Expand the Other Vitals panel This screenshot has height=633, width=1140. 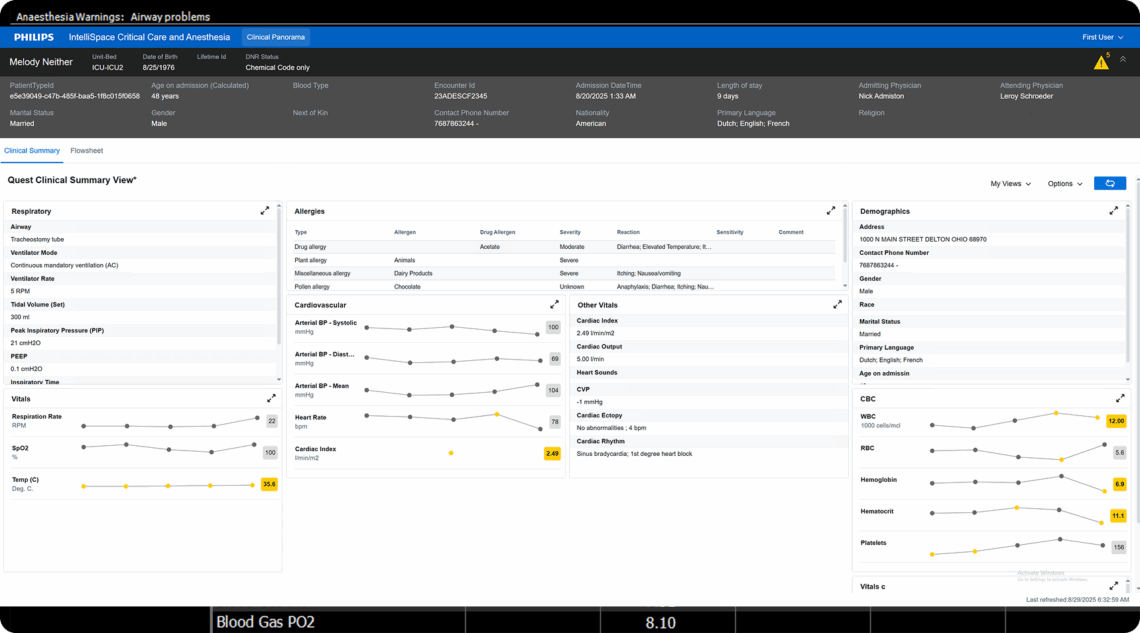(x=837, y=304)
